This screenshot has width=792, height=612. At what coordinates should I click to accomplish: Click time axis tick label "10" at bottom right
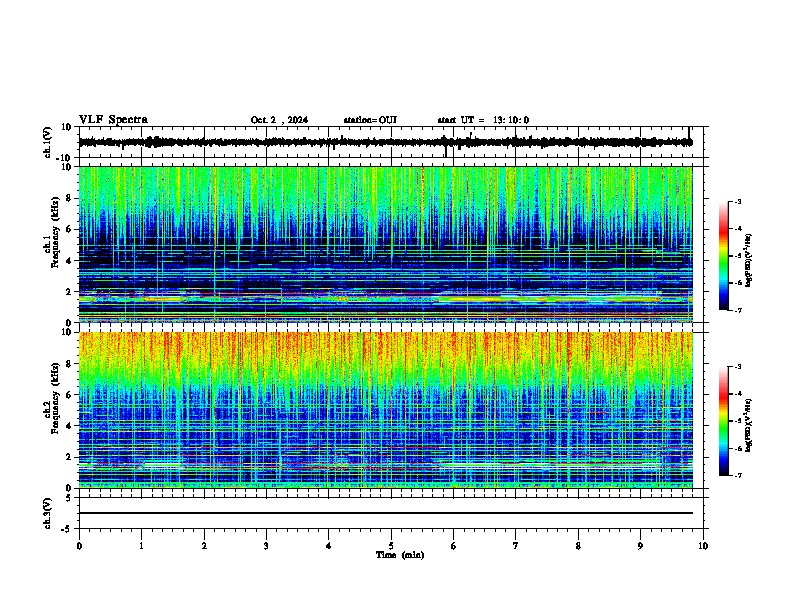tap(703, 546)
